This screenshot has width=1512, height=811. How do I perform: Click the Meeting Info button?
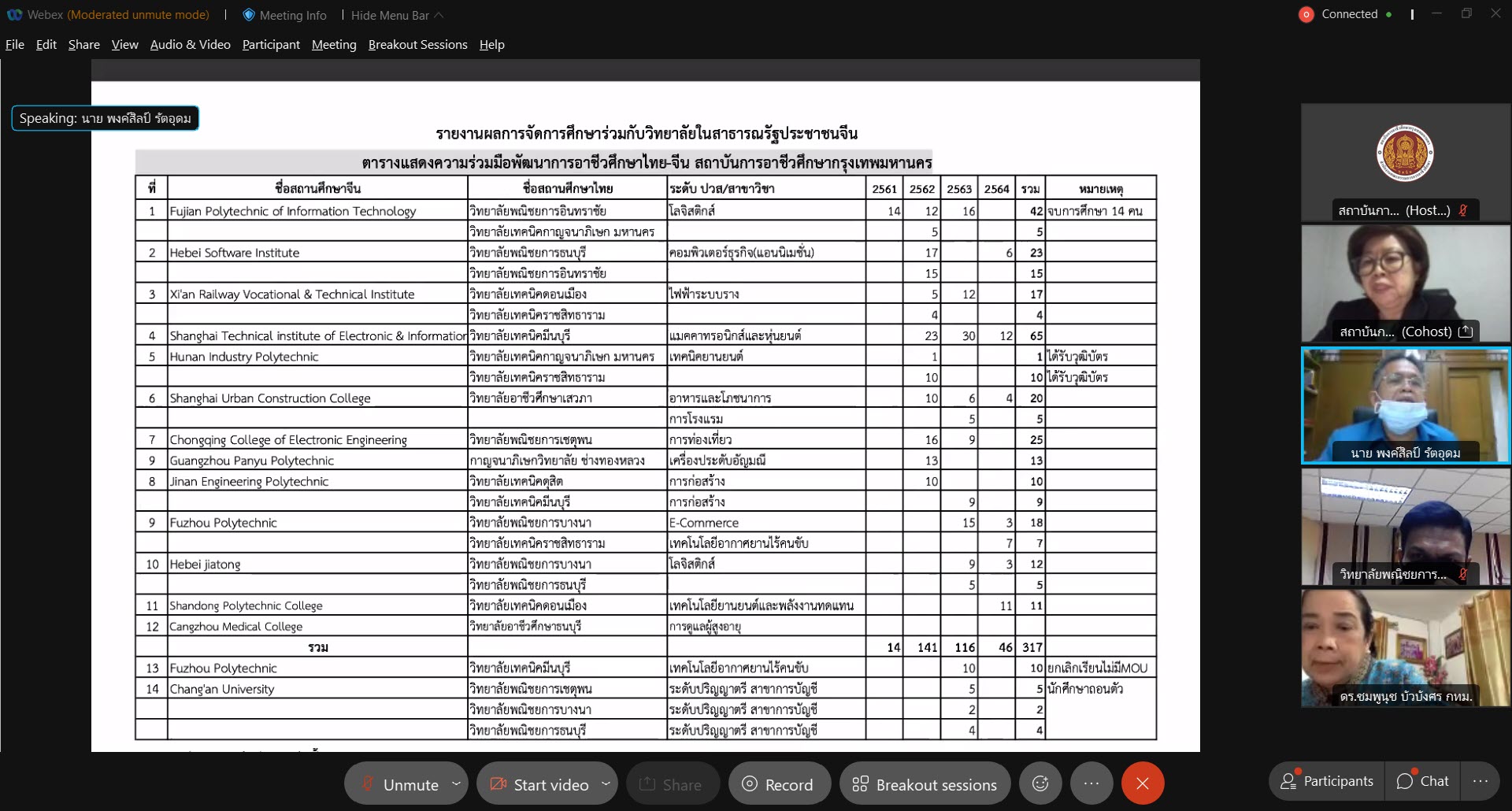[284, 15]
